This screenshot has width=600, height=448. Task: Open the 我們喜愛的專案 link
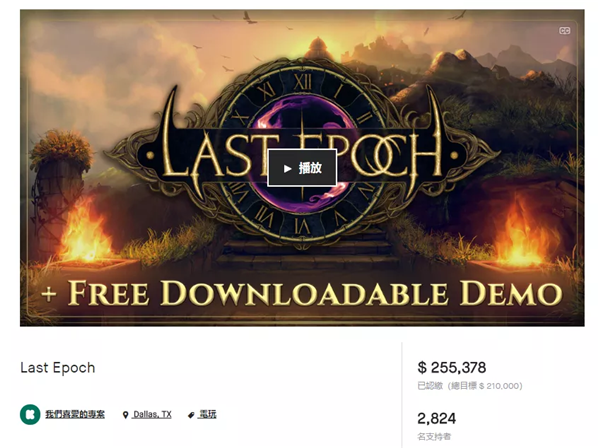[x=75, y=414]
